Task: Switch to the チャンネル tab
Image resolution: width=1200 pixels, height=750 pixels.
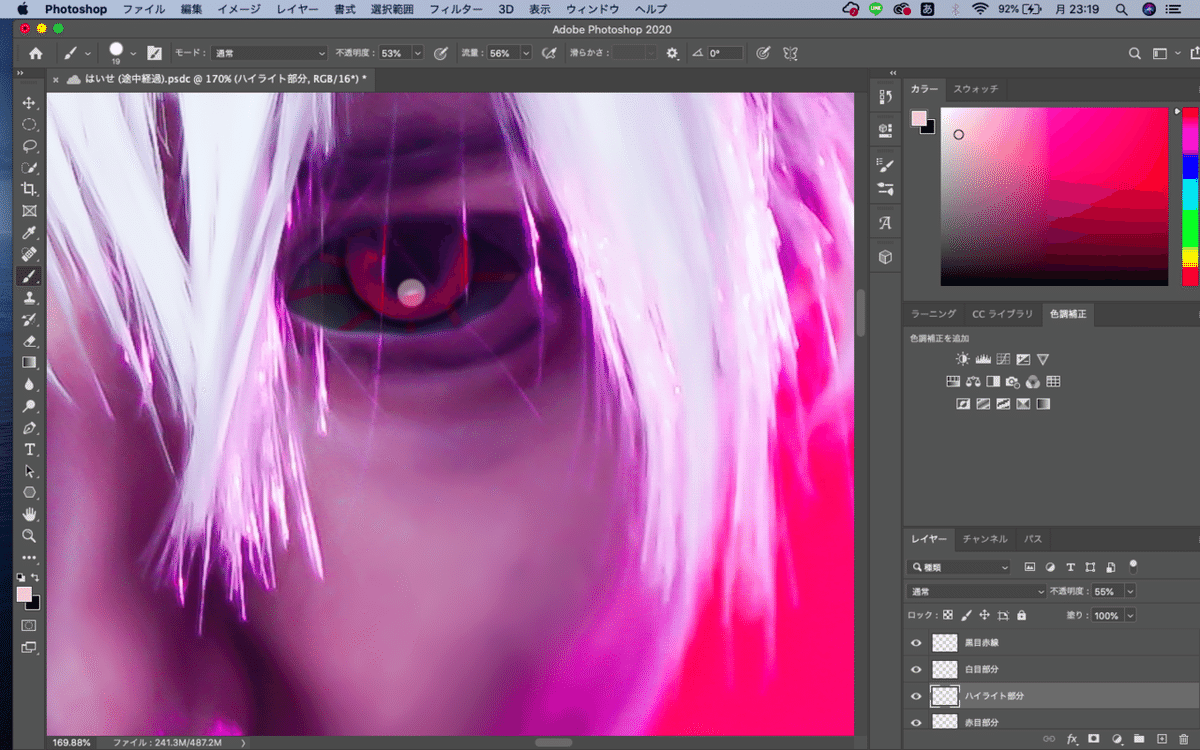Action: coord(984,539)
